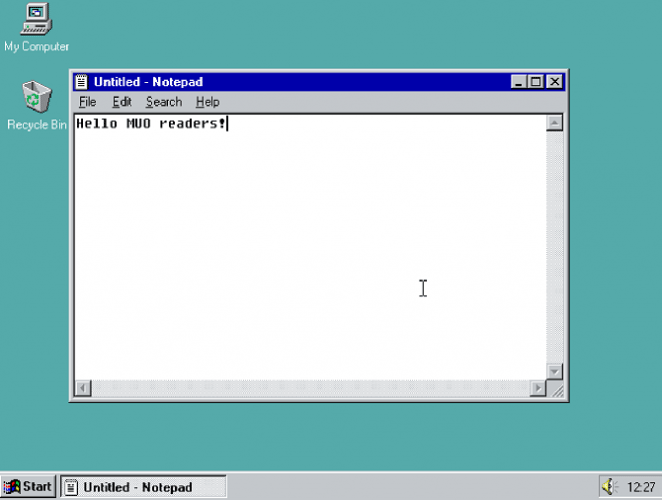Click the Untitled - Notepad window title text
This screenshot has width=662, height=500.
tap(148, 82)
